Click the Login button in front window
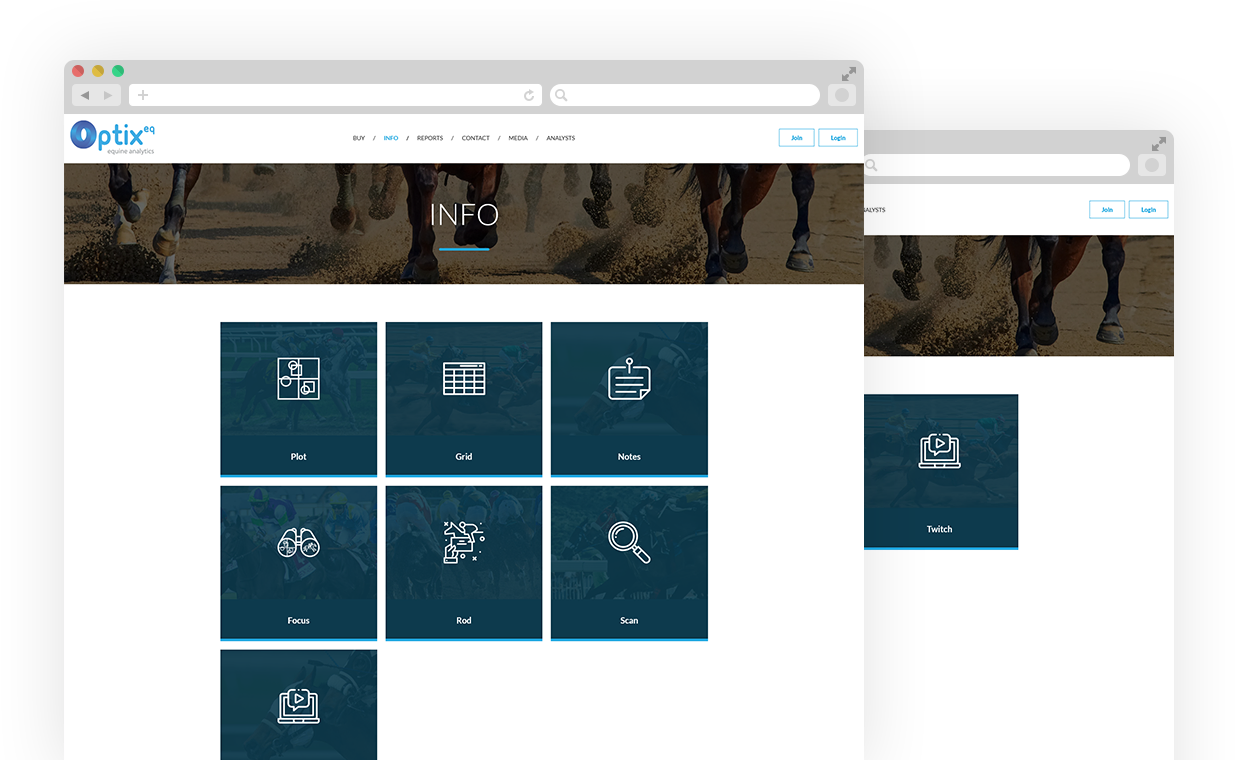 pyautogui.click(x=838, y=138)
